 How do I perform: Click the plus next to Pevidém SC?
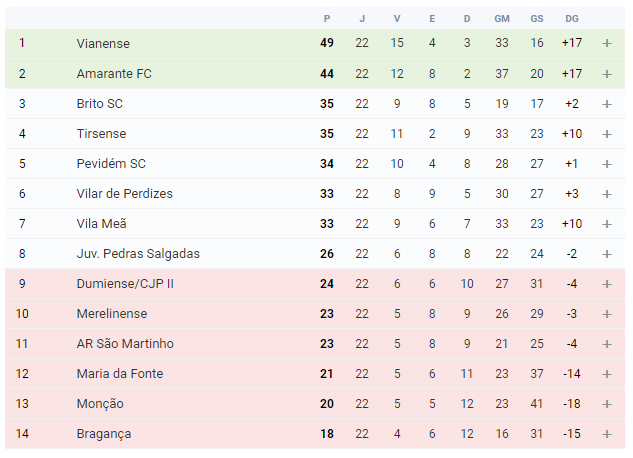(607, 164)
